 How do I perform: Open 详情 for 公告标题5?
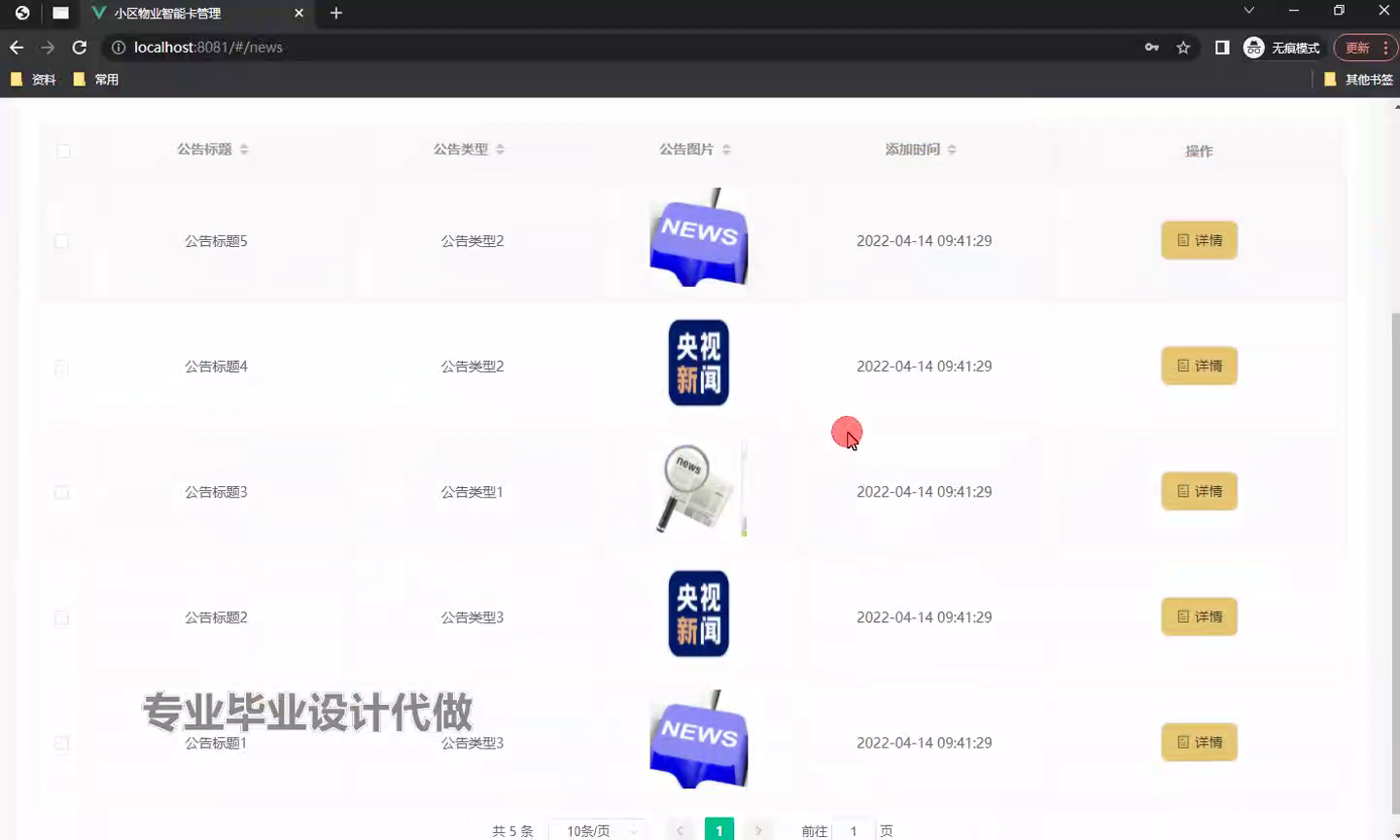1199,240
